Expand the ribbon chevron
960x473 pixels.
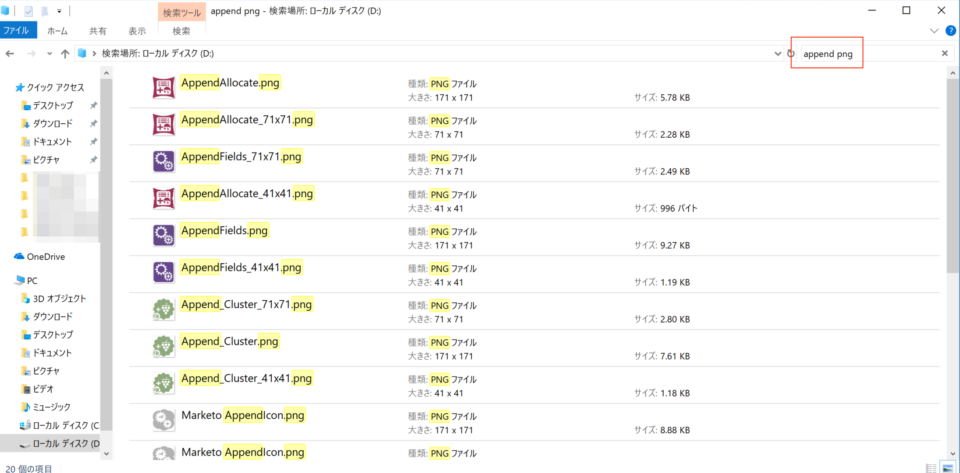935,31
